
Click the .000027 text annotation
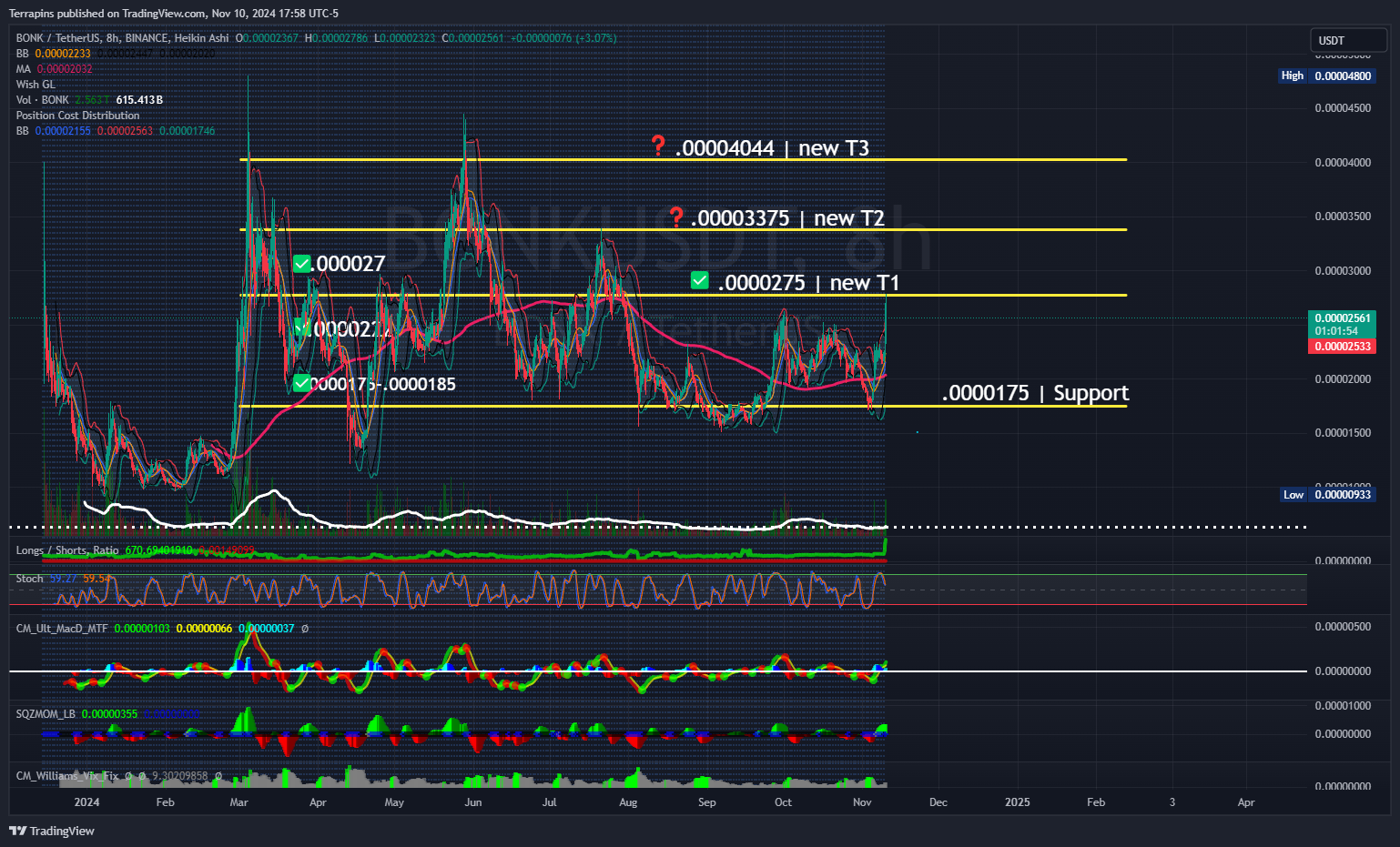[350, 264]
